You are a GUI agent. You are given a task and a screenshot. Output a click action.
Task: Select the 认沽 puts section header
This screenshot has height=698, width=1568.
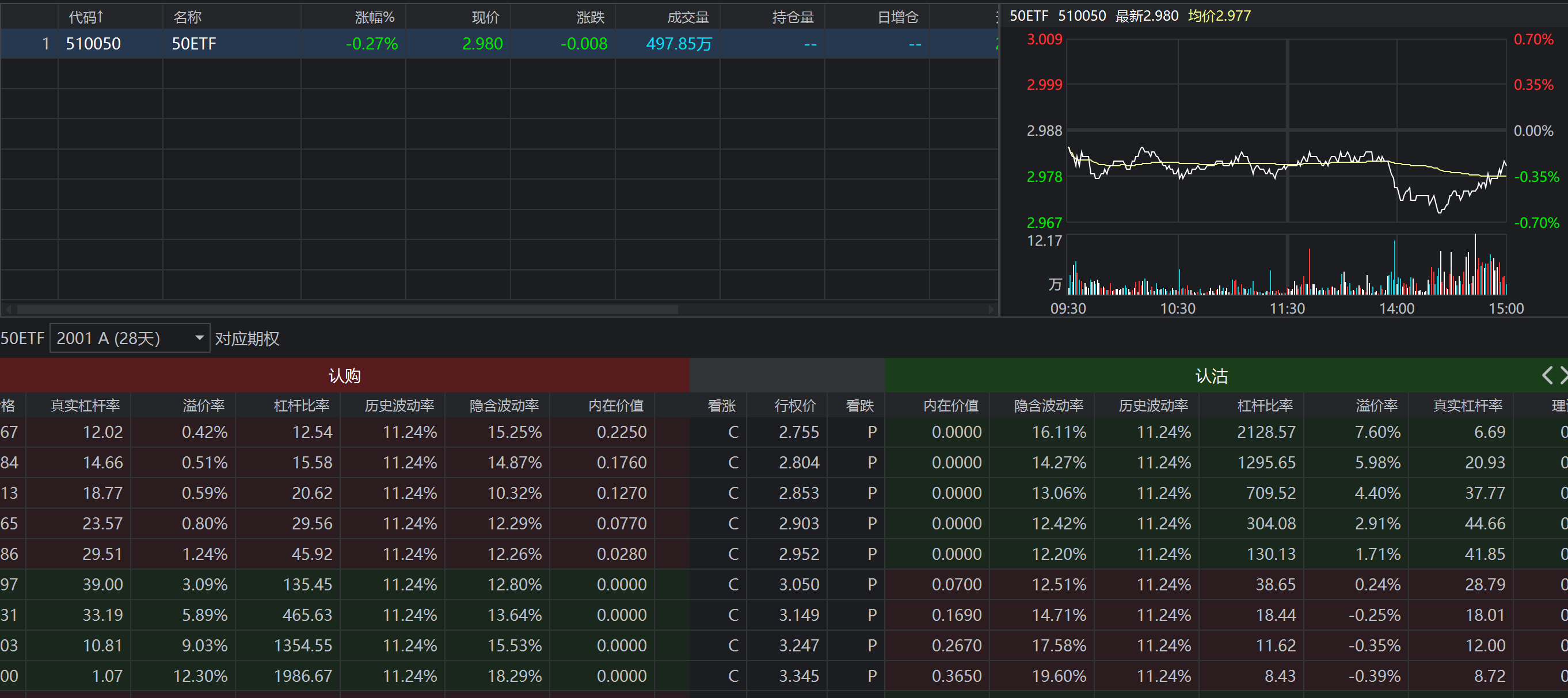1211,376
